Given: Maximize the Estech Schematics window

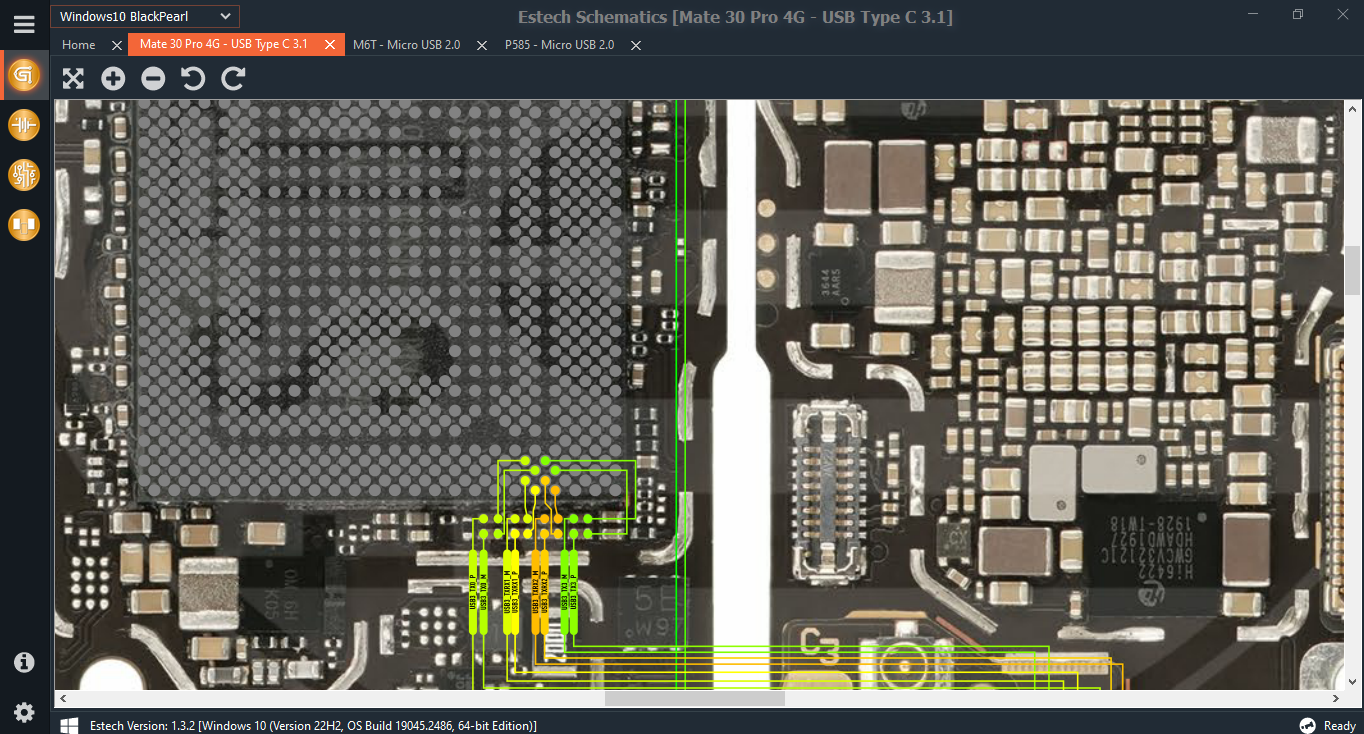Looking at the screenshot, I should click(x=1298, y=14).
